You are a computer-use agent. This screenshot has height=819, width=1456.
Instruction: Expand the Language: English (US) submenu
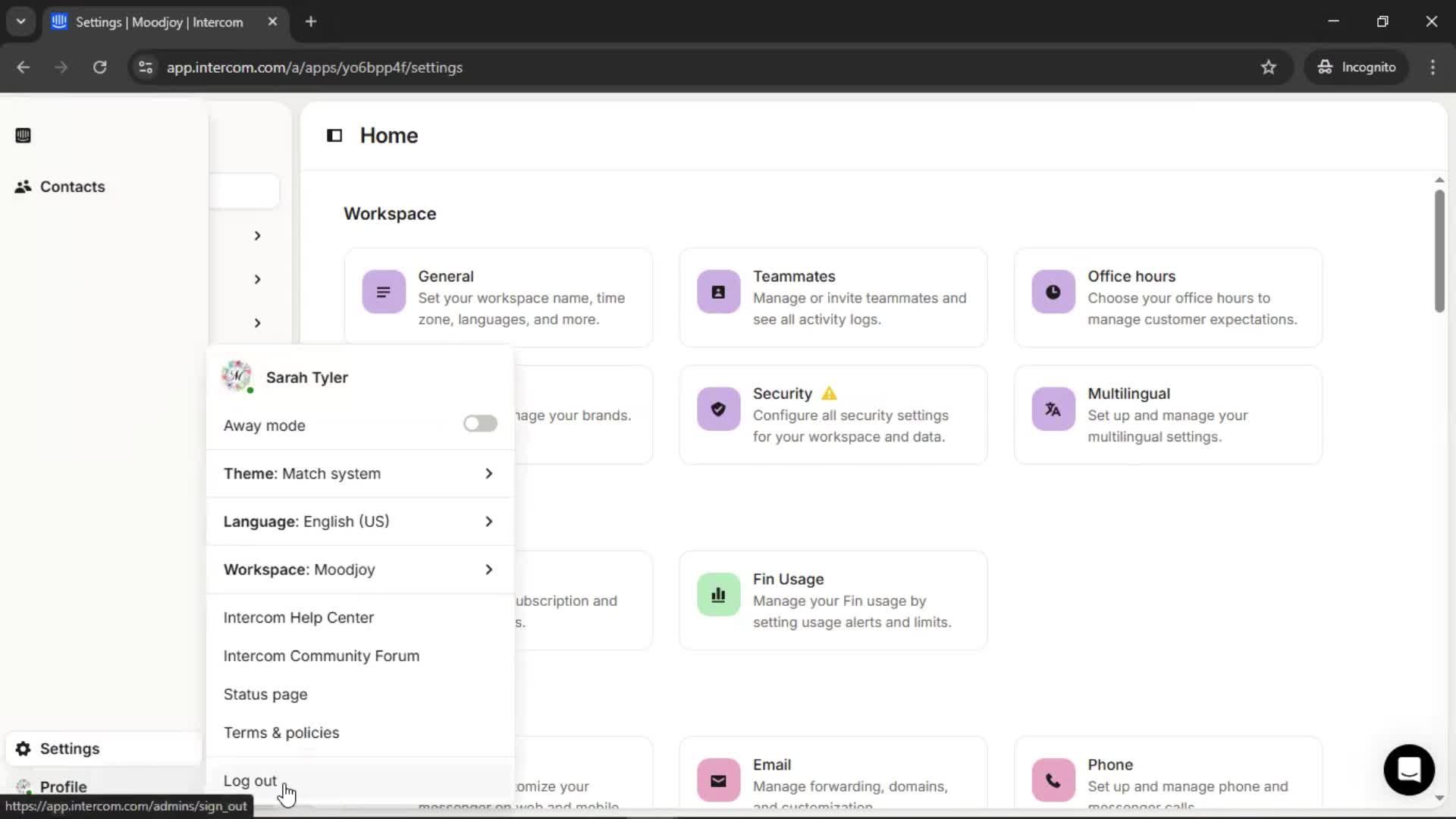[x=359, y=522]
